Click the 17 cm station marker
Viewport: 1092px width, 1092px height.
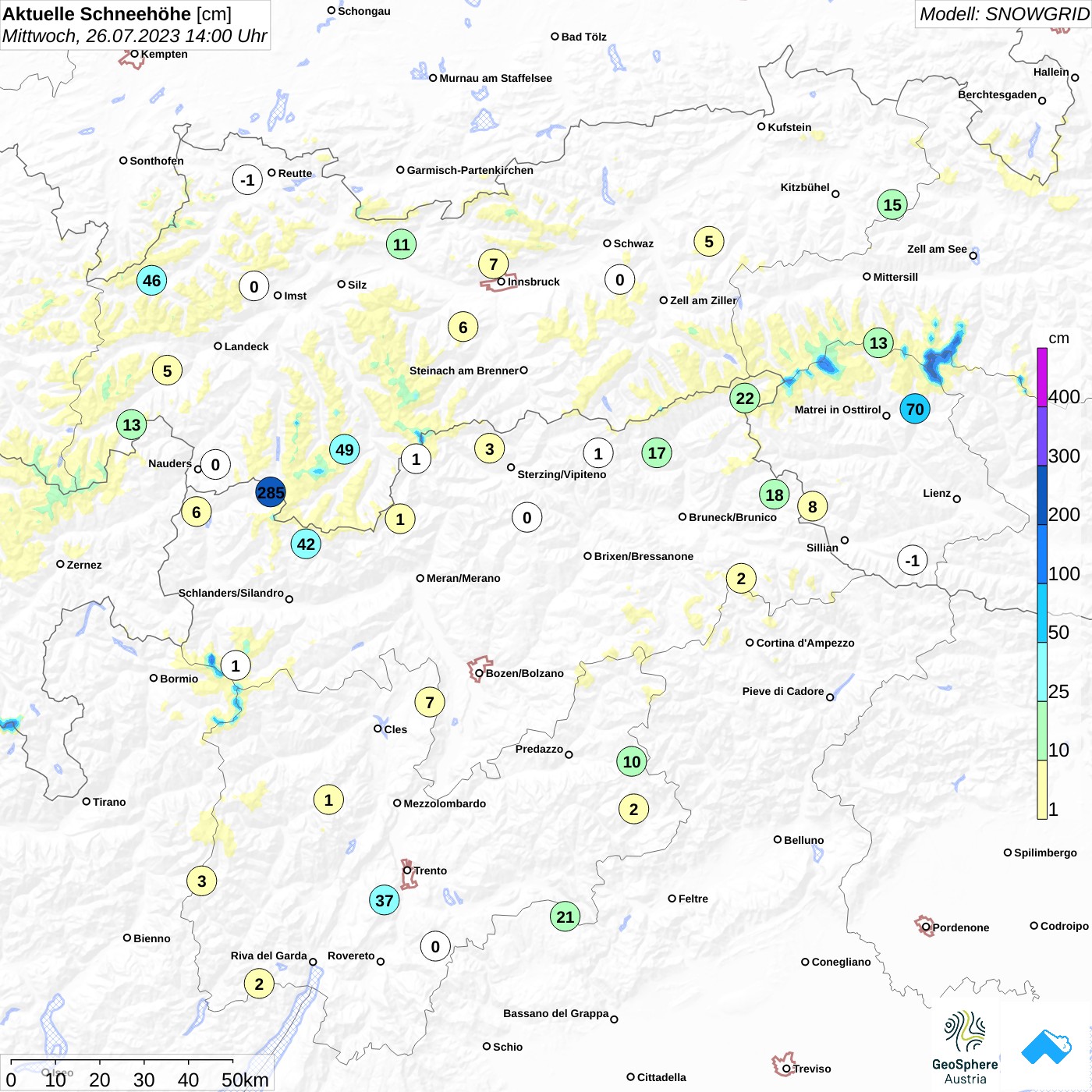point(657,452)
